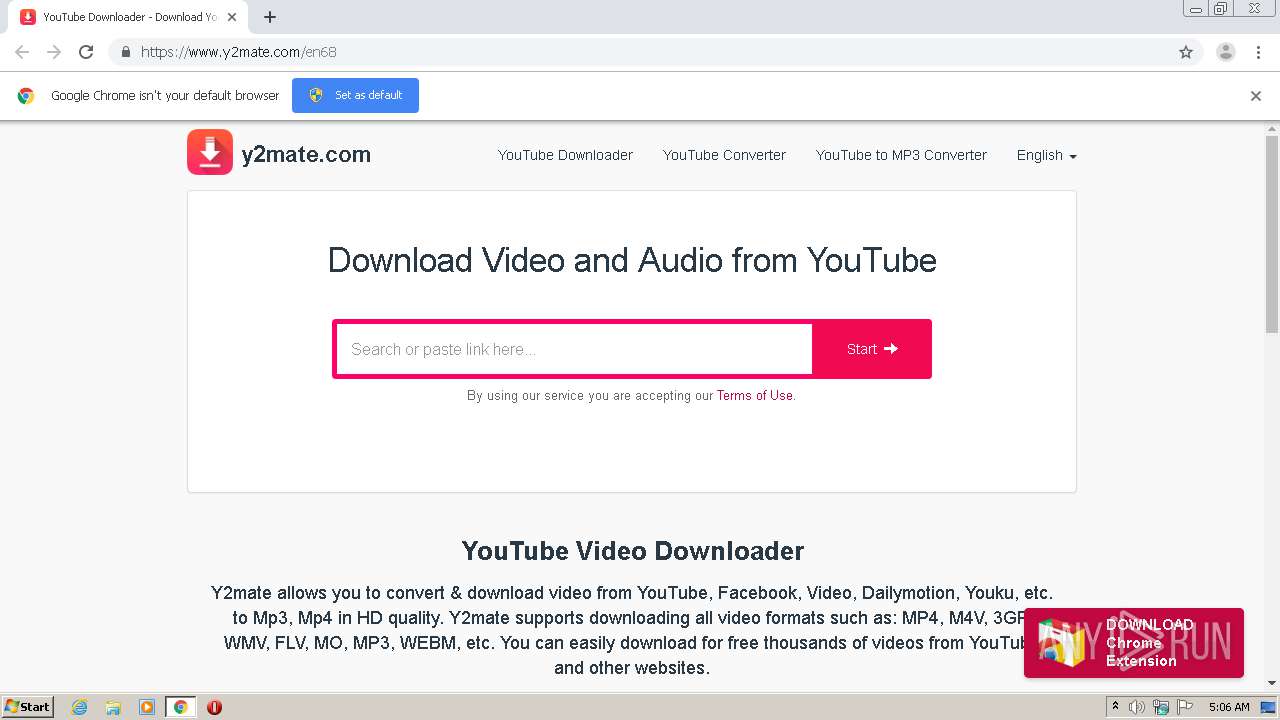This screenshot has width=1280, height=720.
Task: Click the y2mate red download logo icon
Action: pyautogui.click(x=210, y=152)
